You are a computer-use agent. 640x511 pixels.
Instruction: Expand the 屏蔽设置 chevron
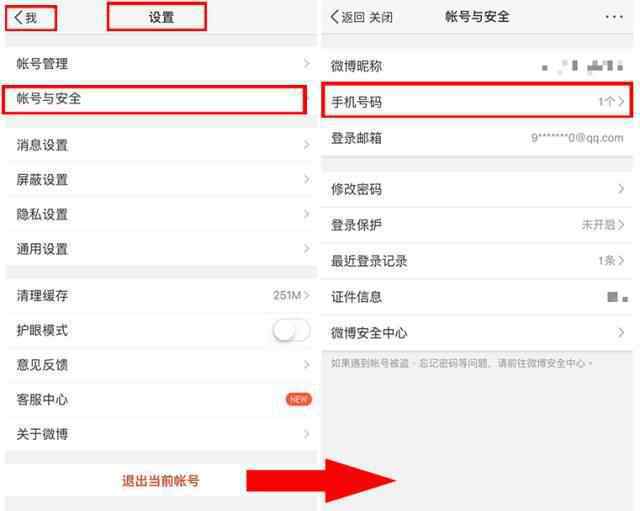pyautogui.click(x=307, y=179)
